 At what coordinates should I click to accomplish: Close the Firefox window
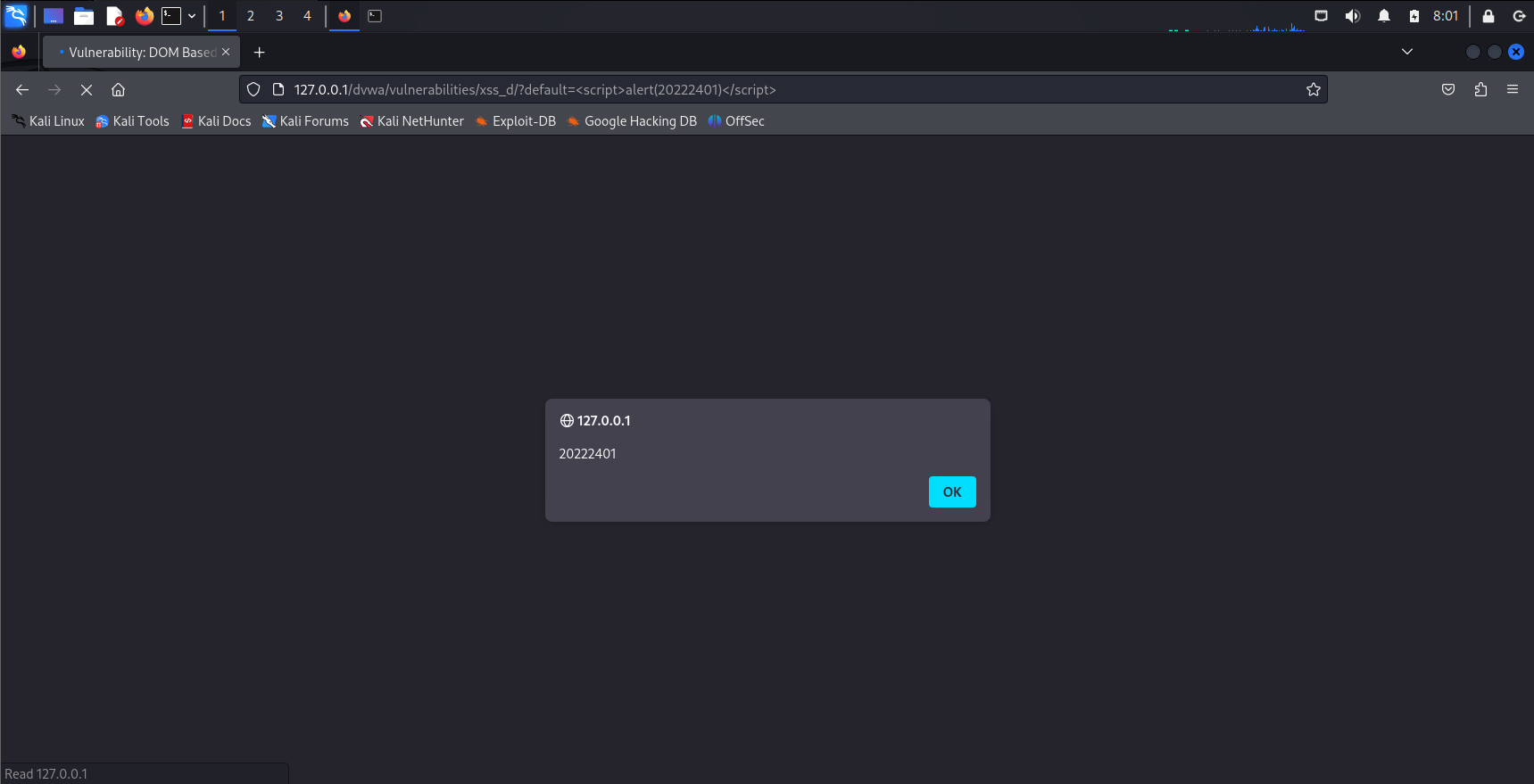[x=1516, y=52]
